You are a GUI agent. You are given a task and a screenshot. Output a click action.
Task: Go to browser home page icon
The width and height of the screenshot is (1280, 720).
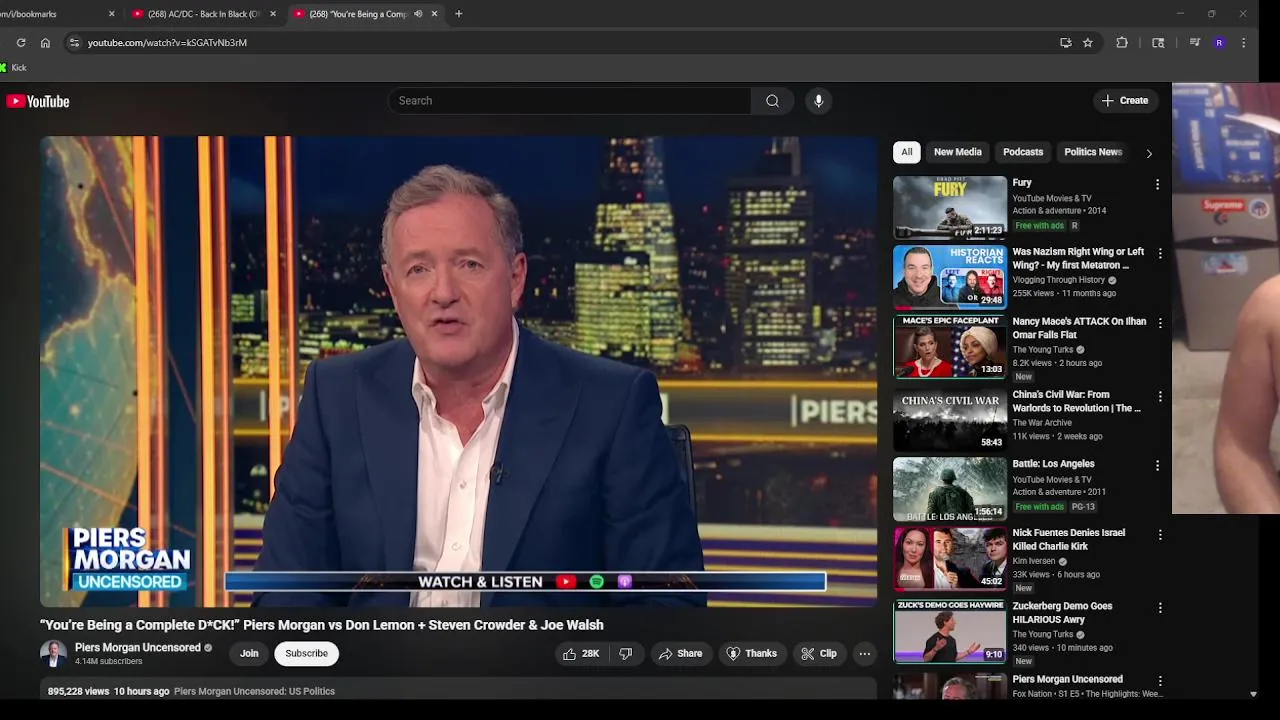coord(45,43)
